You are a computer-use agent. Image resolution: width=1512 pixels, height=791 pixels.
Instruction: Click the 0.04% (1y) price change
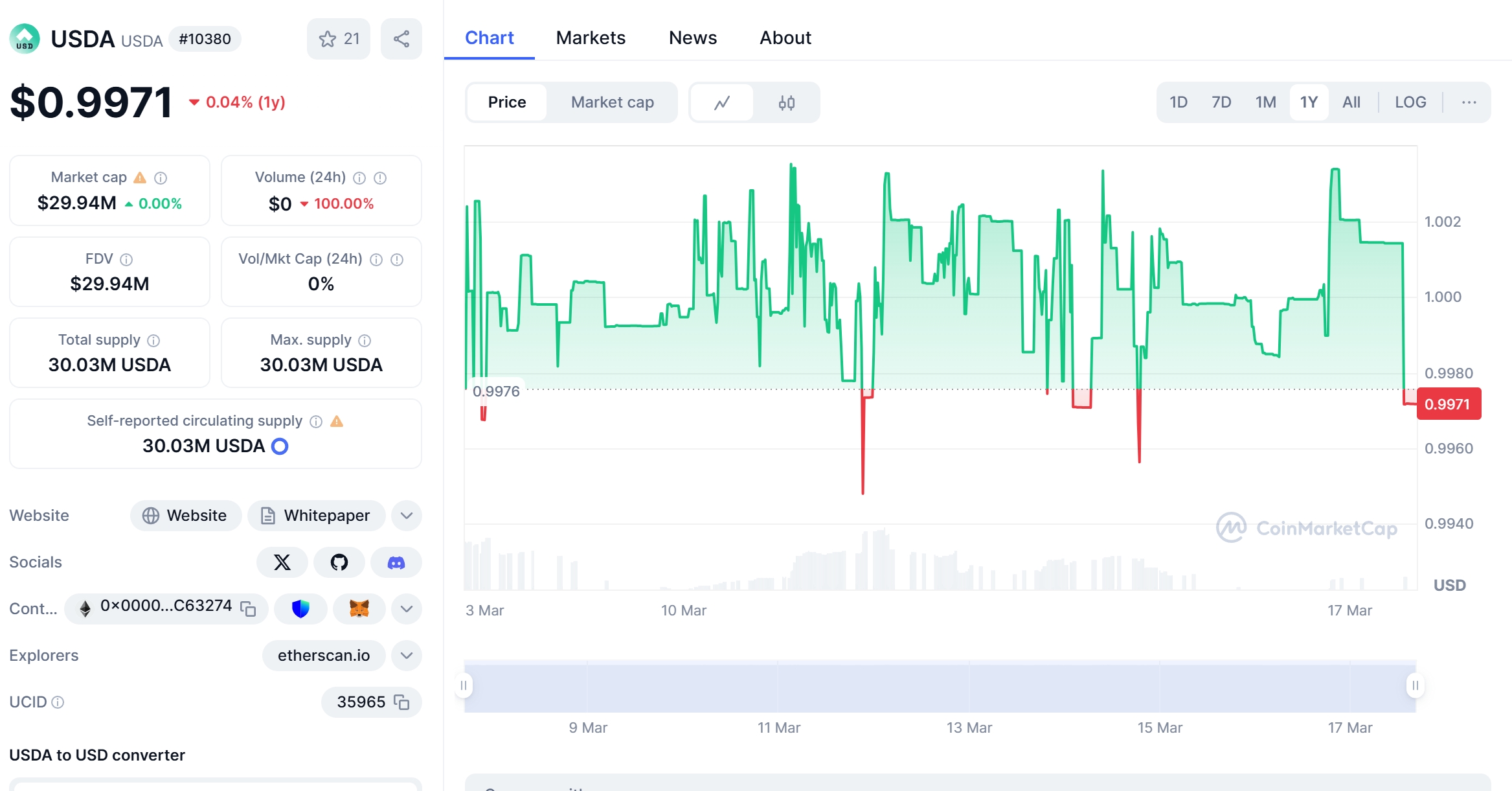(x=237, y=102)
